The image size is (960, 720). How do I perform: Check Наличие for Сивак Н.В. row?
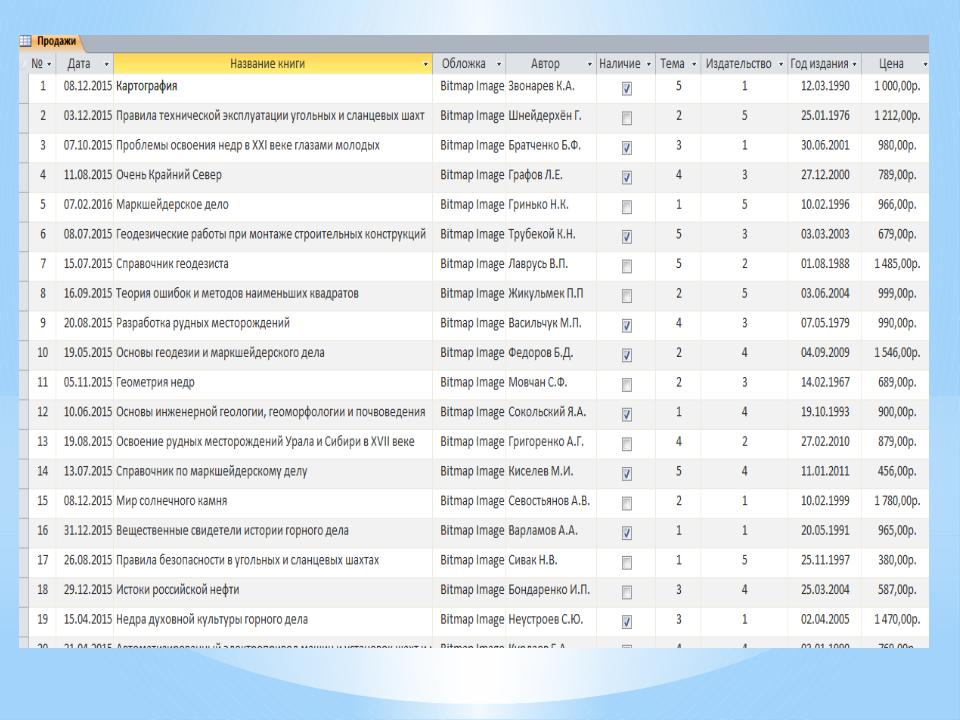point(626,562)
